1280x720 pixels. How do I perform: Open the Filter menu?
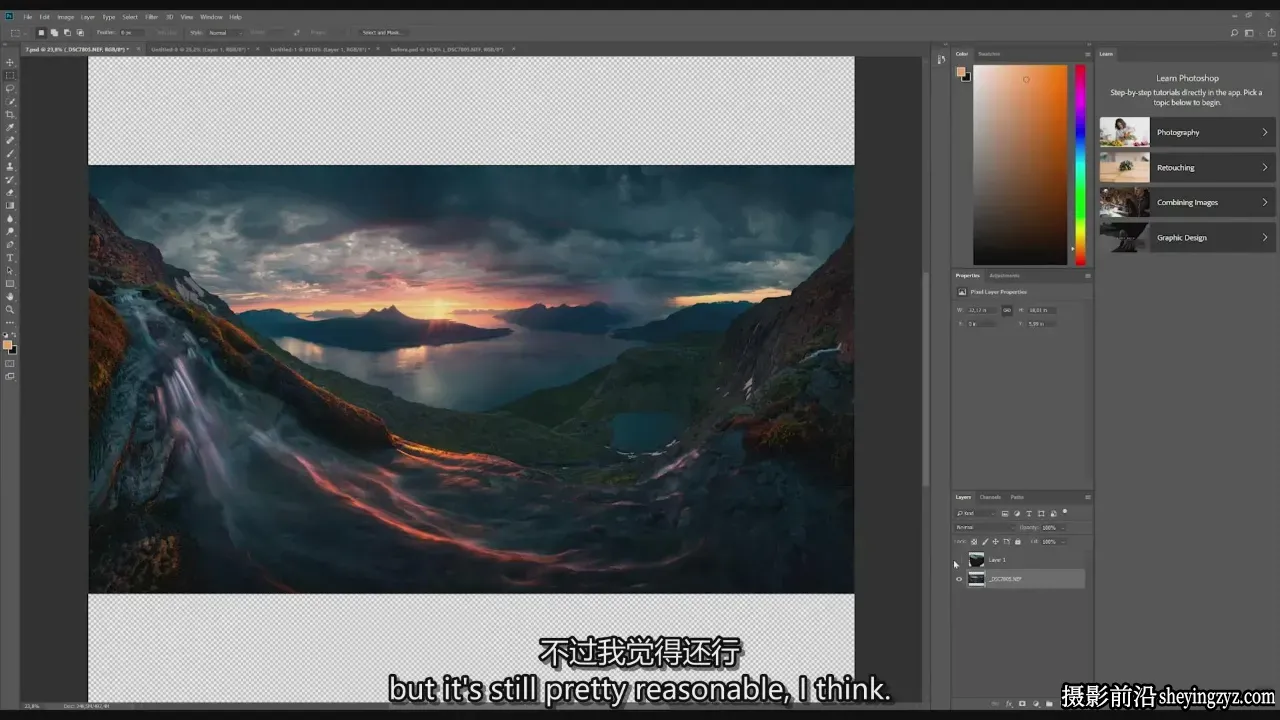coord(151,17)
